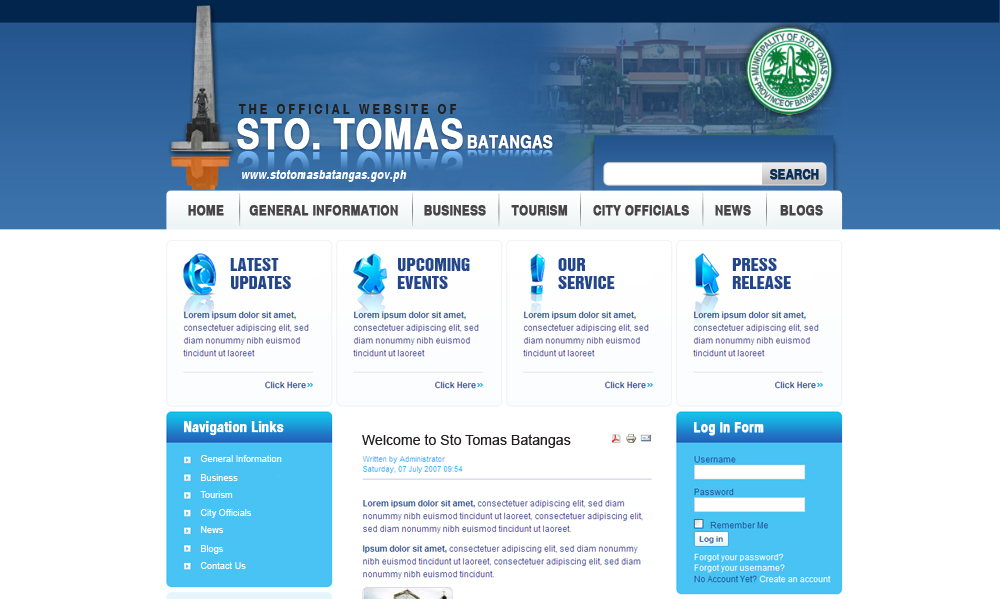Select City Officials in the top menu
The image size is (1000, 599).
coord(640,210)
